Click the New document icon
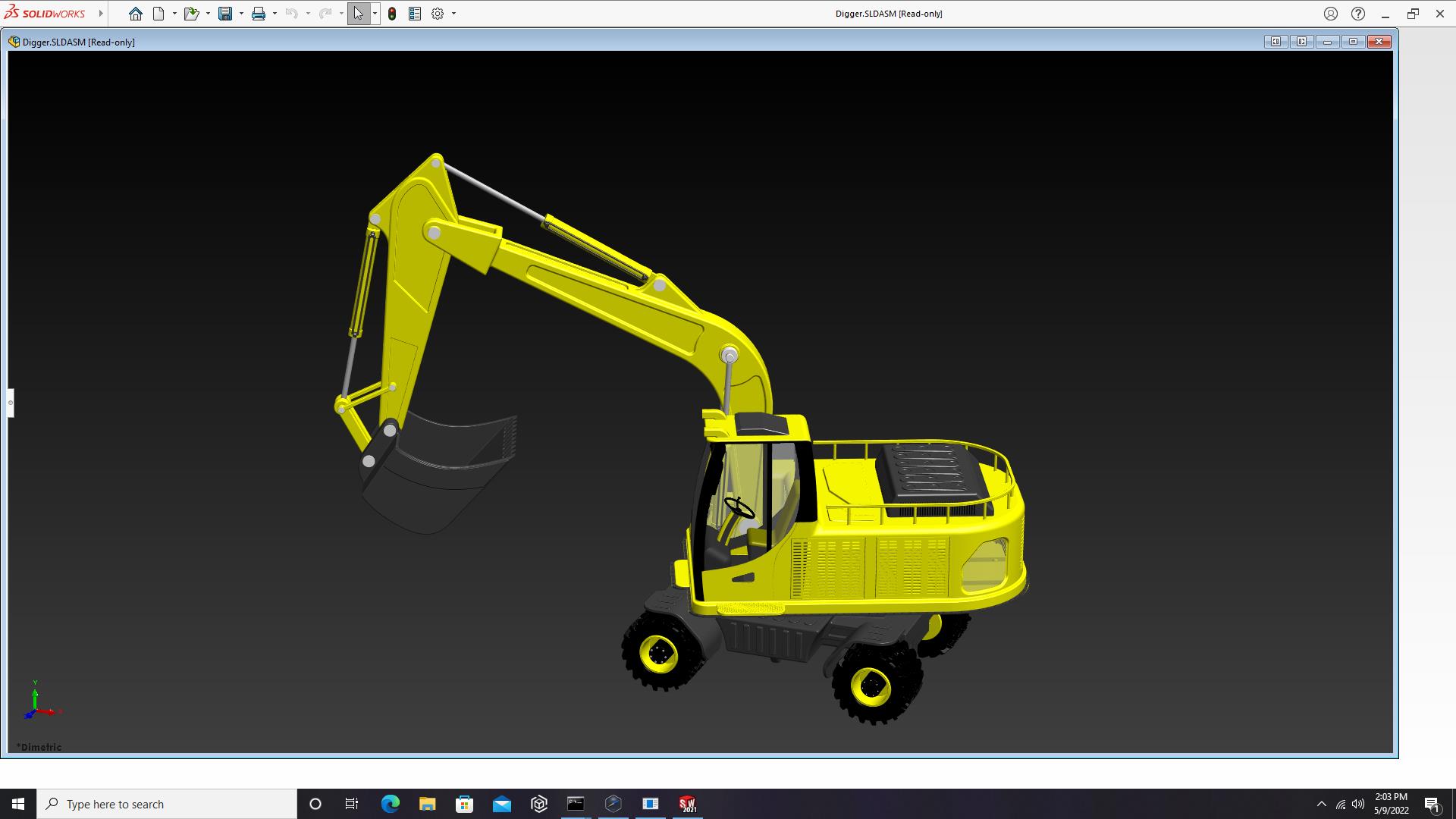Image resolution: width=1456 pixels, height=819 pixels. [158, 14]
